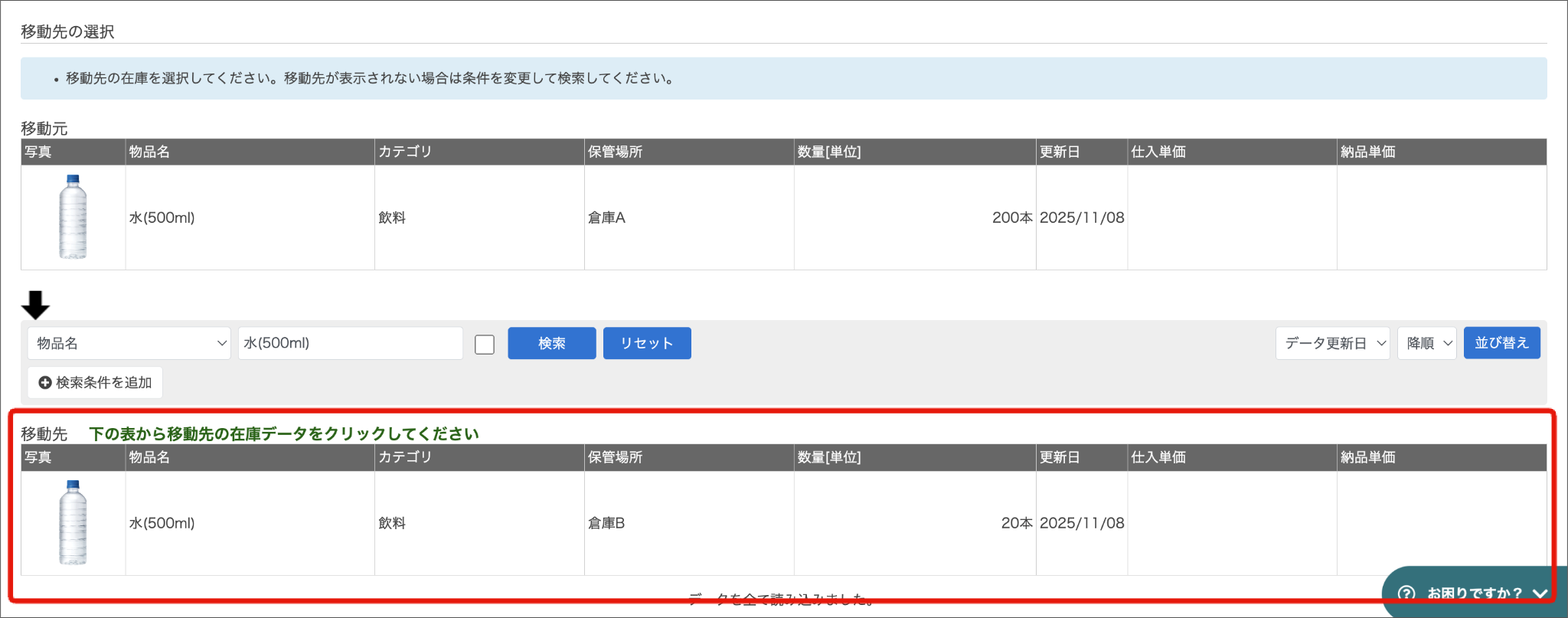Collapse the お困りですか？ chevron
This screenshot has height=618, width=1568.
pyautogui.click(x=1540, y=593)
